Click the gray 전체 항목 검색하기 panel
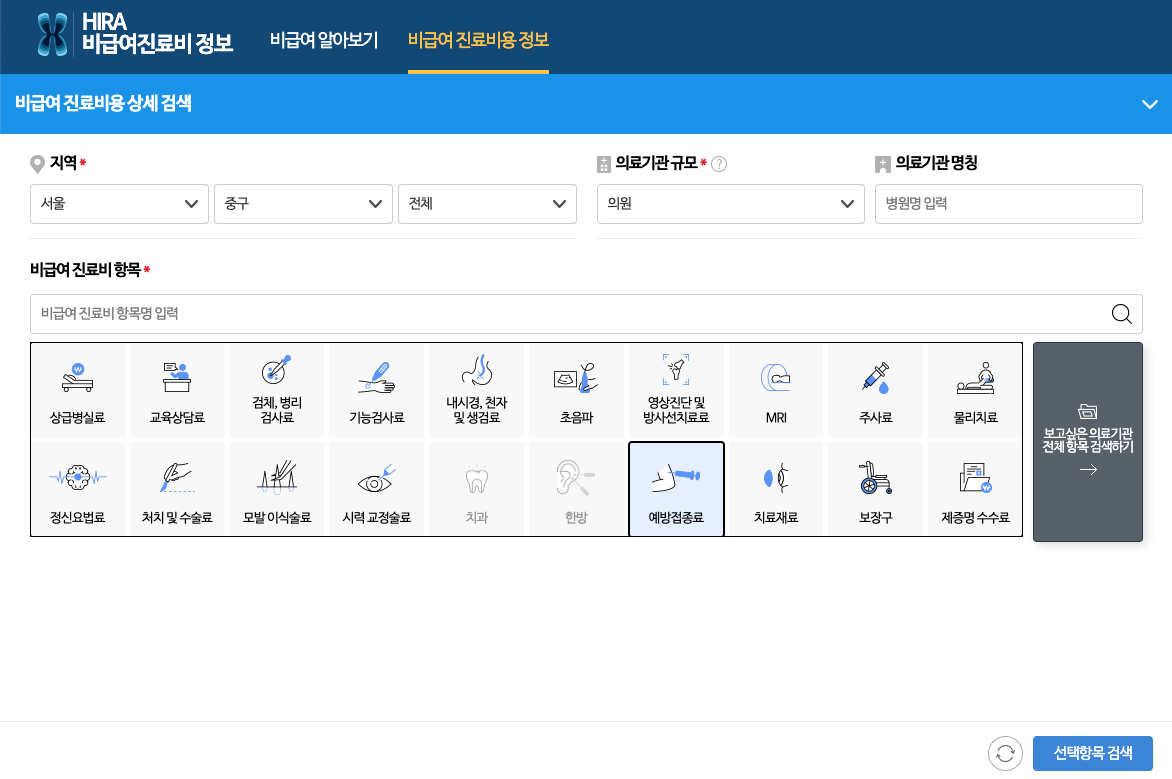Screen dimensions: 1172x779 coord(1088,441)
